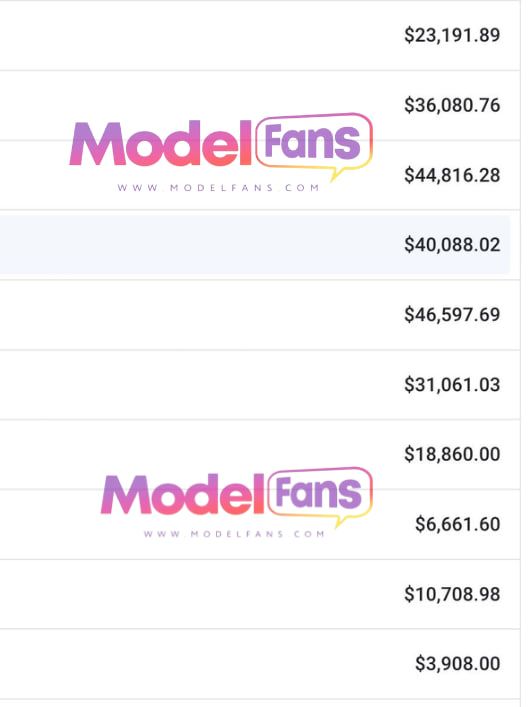Select the row showing $18,860.00
This screenshot has height=707, width=530.
(x=260, y=454)
